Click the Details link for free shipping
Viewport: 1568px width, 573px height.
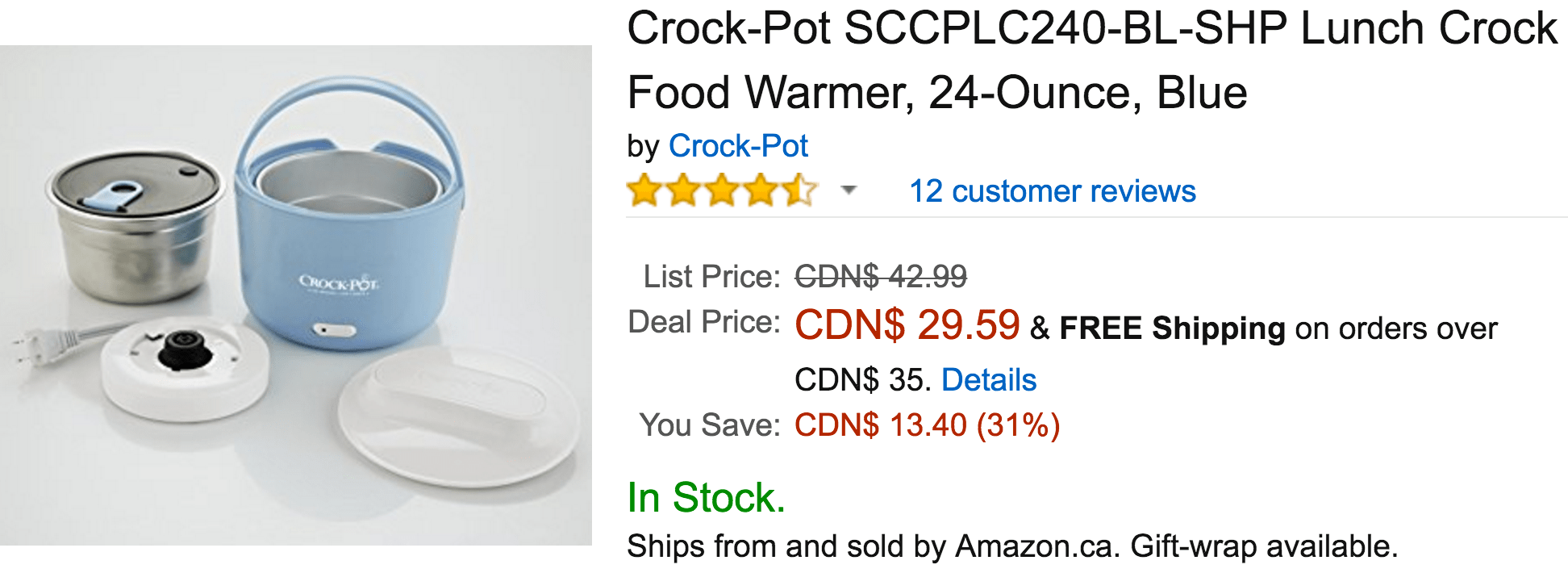pyautogui.click(x=989, y=379)
